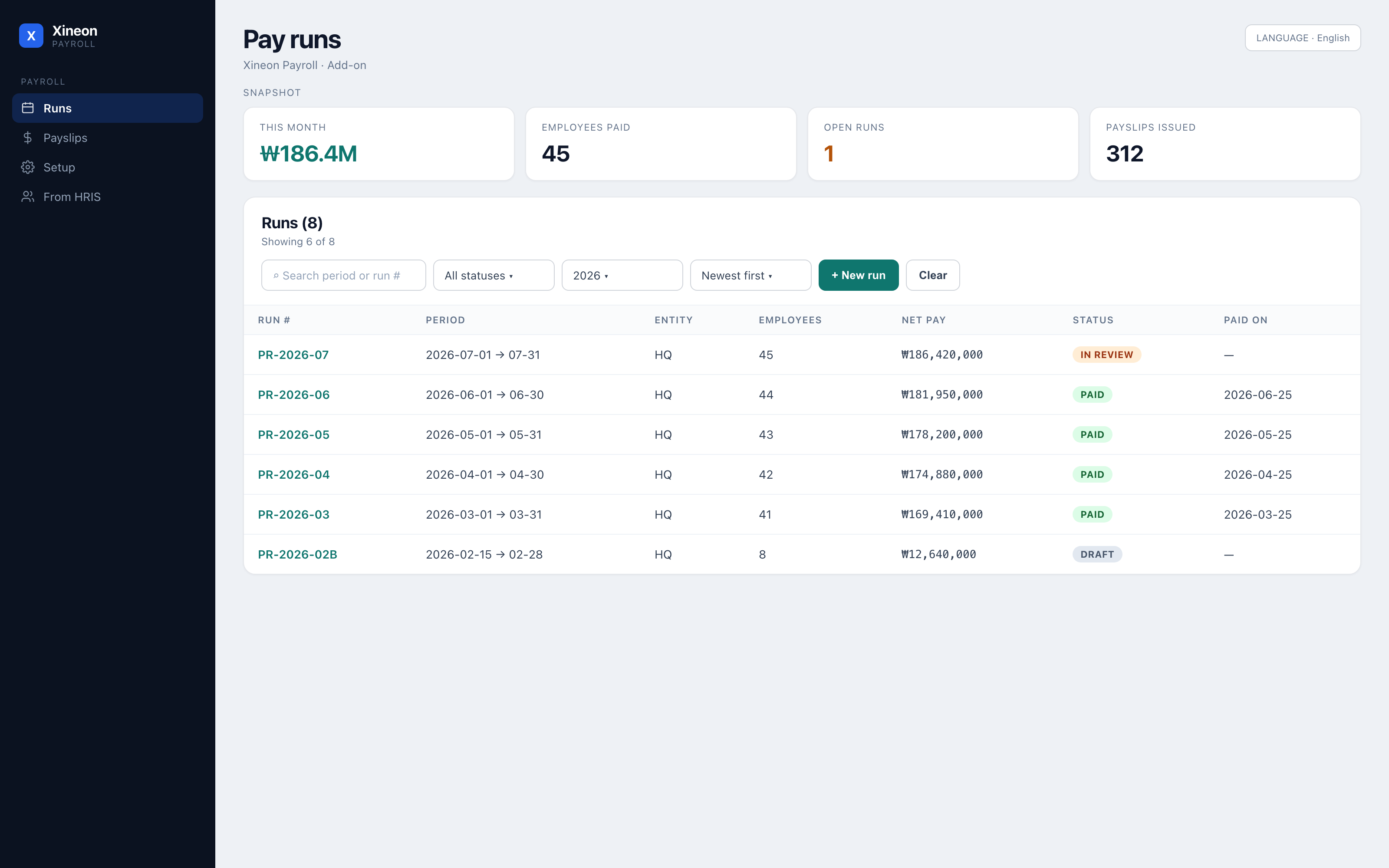The width and height of the screenshot is (1389, 868).
Task: Click the calendar icon beside Runs
Action: (x=27, y=108)
